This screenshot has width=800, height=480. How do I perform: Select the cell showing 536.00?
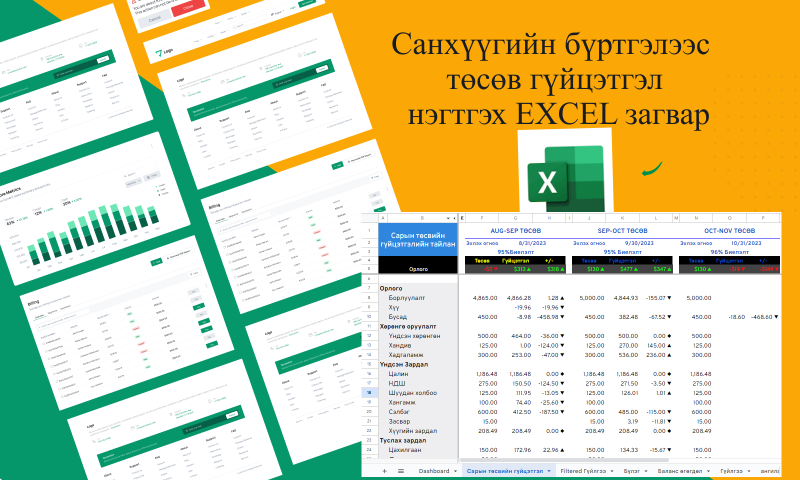pos(628,355)
